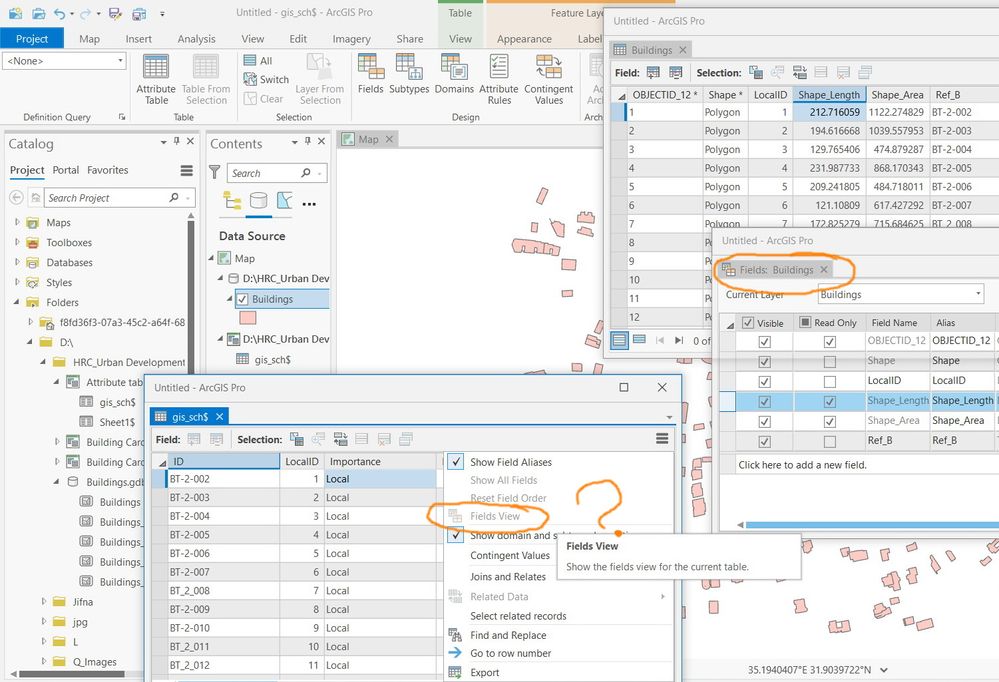Select Go to row number entry

(x=511, y=653)
